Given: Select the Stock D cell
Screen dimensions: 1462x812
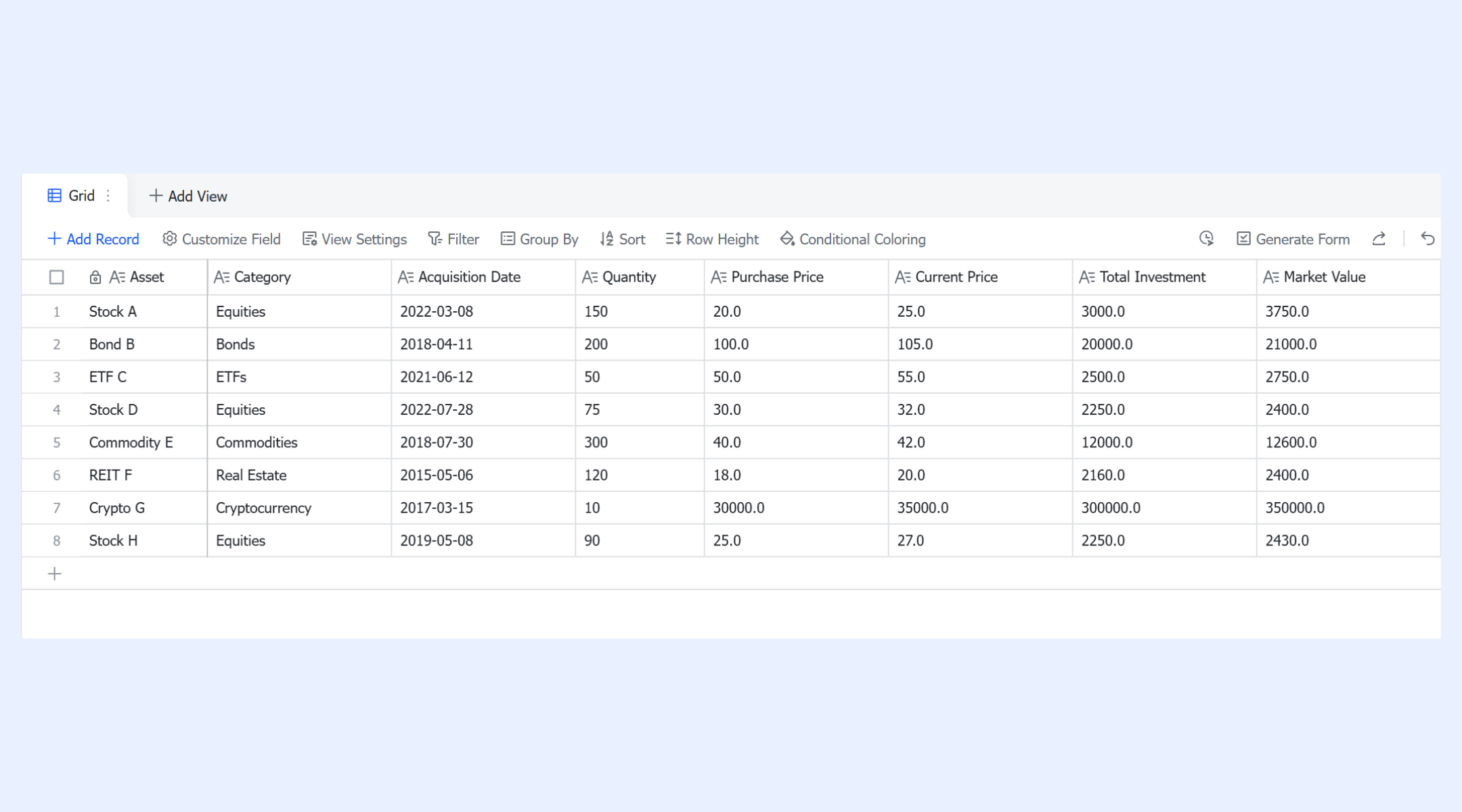Looking at the screenshot, I should (144, 410).
